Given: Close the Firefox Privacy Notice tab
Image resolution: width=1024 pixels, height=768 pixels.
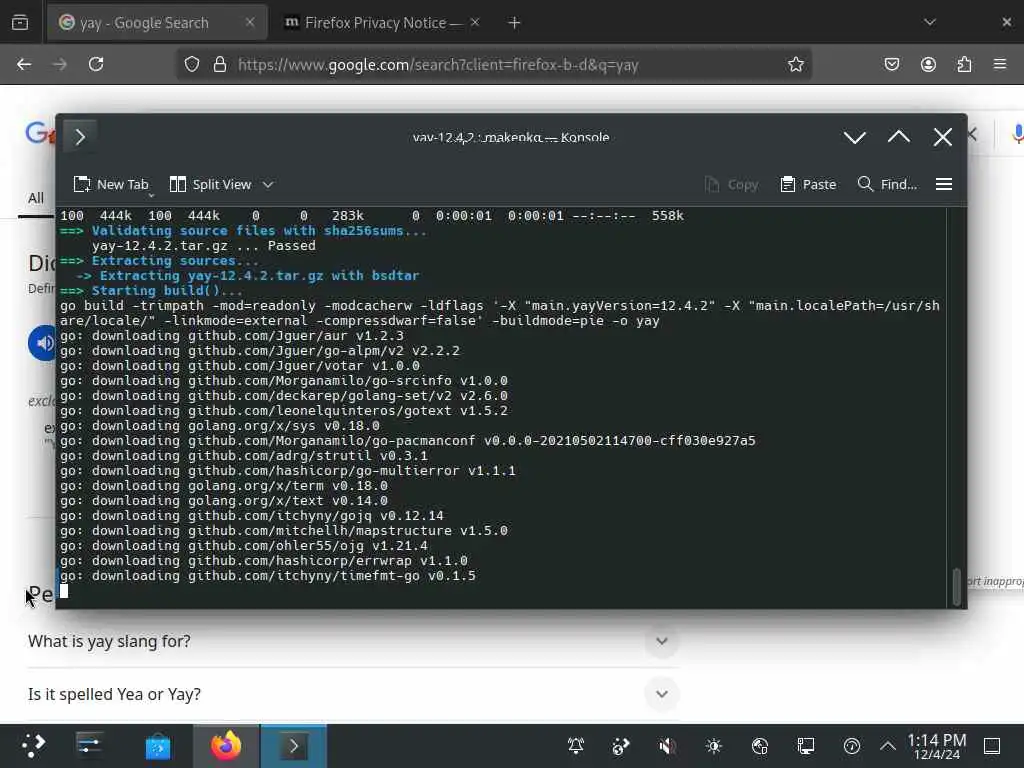Looking at the screenshot, I should [x=475, y=23].
